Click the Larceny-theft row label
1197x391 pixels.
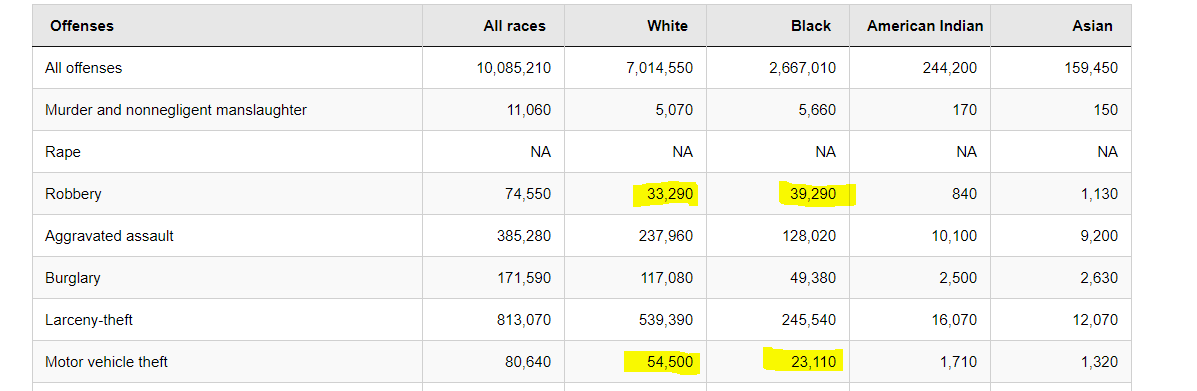tap(89, 320)
